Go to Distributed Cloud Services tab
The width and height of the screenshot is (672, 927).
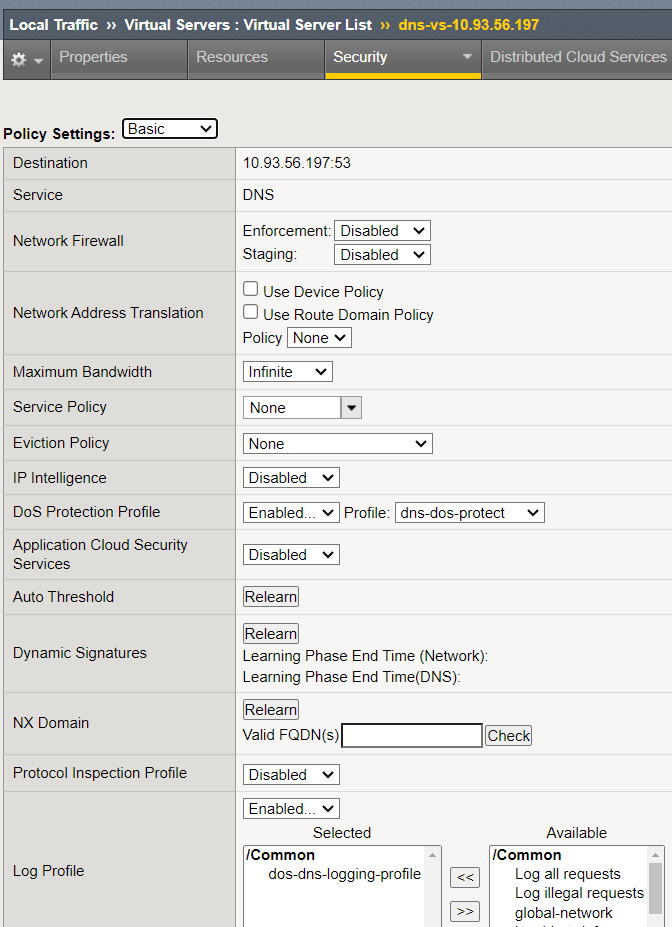[x=578, y=58]
